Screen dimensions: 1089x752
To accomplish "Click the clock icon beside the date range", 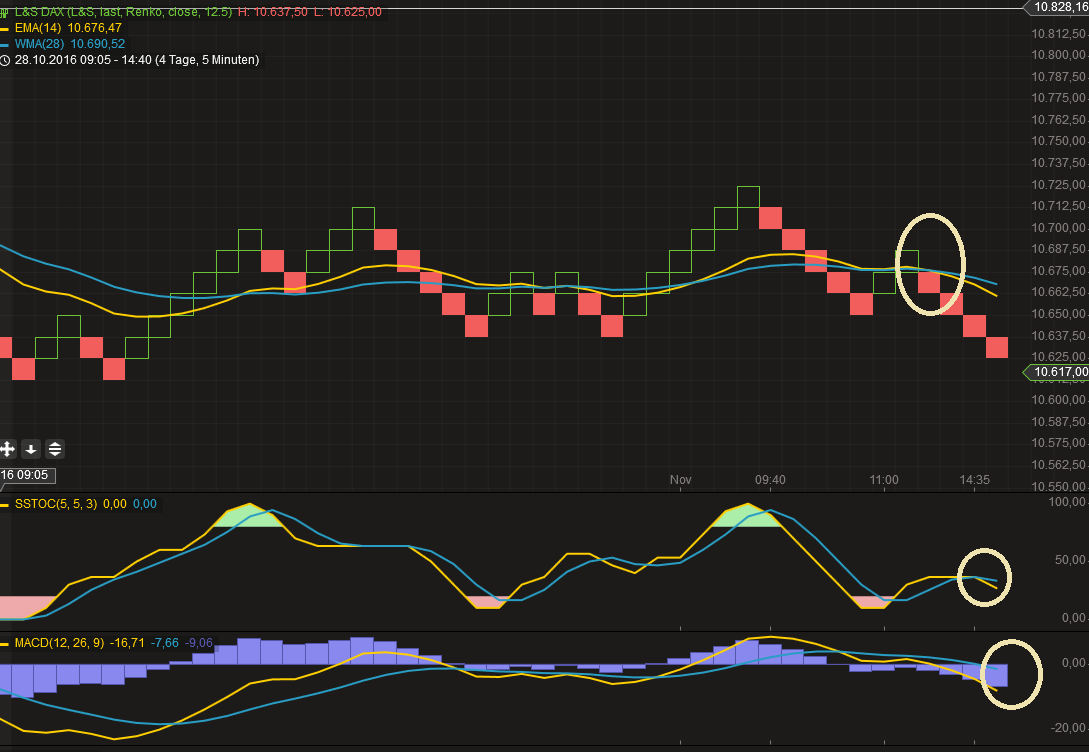I will (6, 60).
